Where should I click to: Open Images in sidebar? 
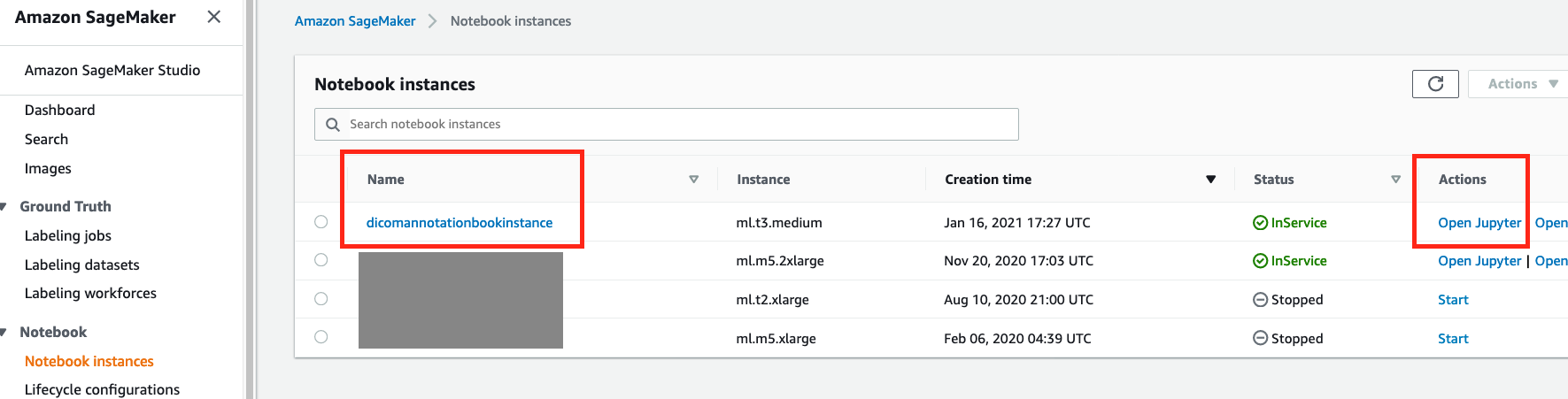tap(48, 168)
